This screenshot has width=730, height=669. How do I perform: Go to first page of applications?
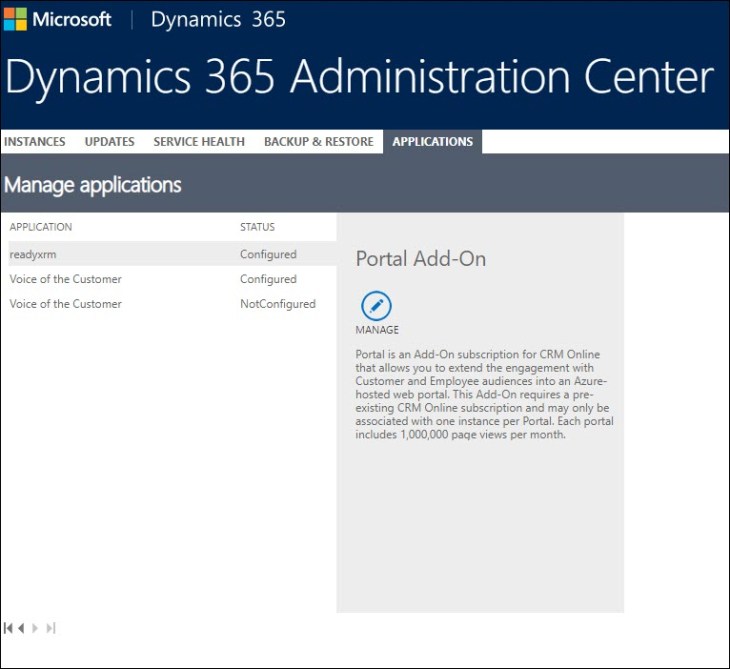8,628
